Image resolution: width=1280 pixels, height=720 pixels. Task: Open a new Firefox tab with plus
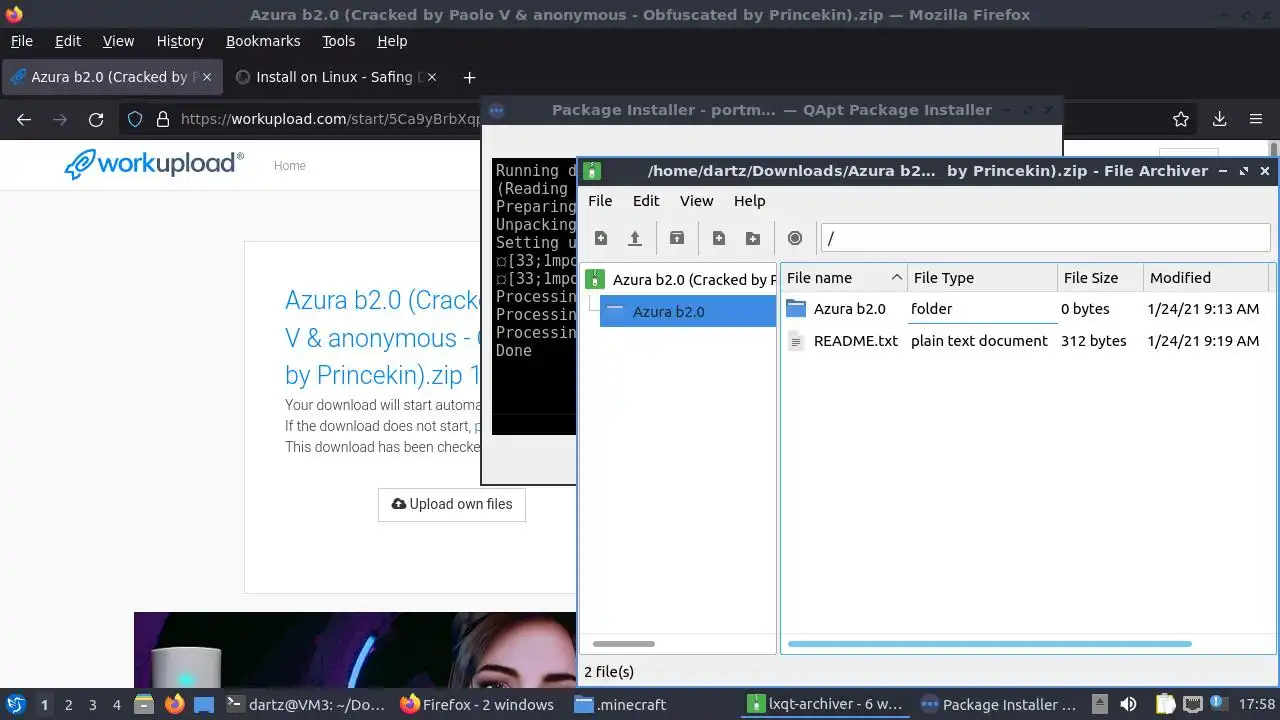(x=469, y=77)
